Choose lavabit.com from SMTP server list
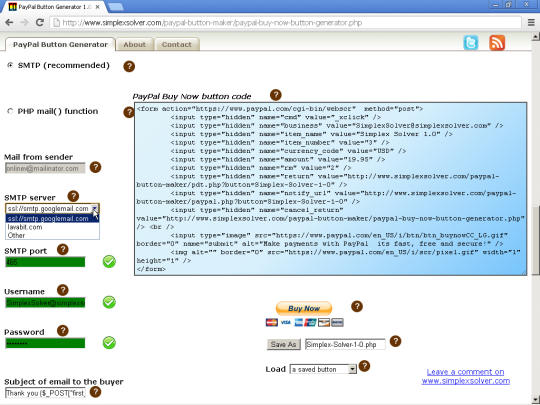The width and height of the screenshot is (540, 405). click(52, 227)
